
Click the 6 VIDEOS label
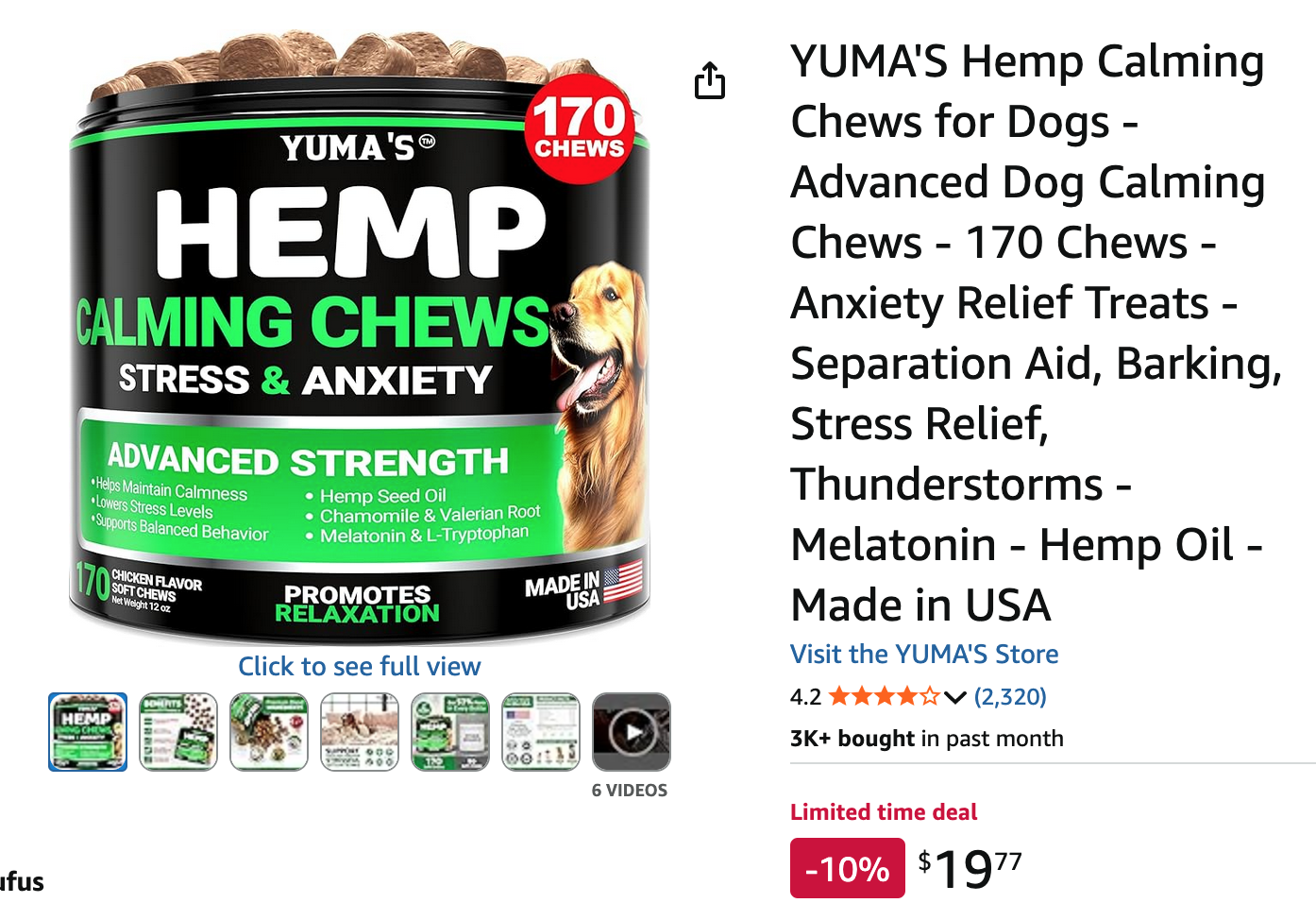[630, 791]
